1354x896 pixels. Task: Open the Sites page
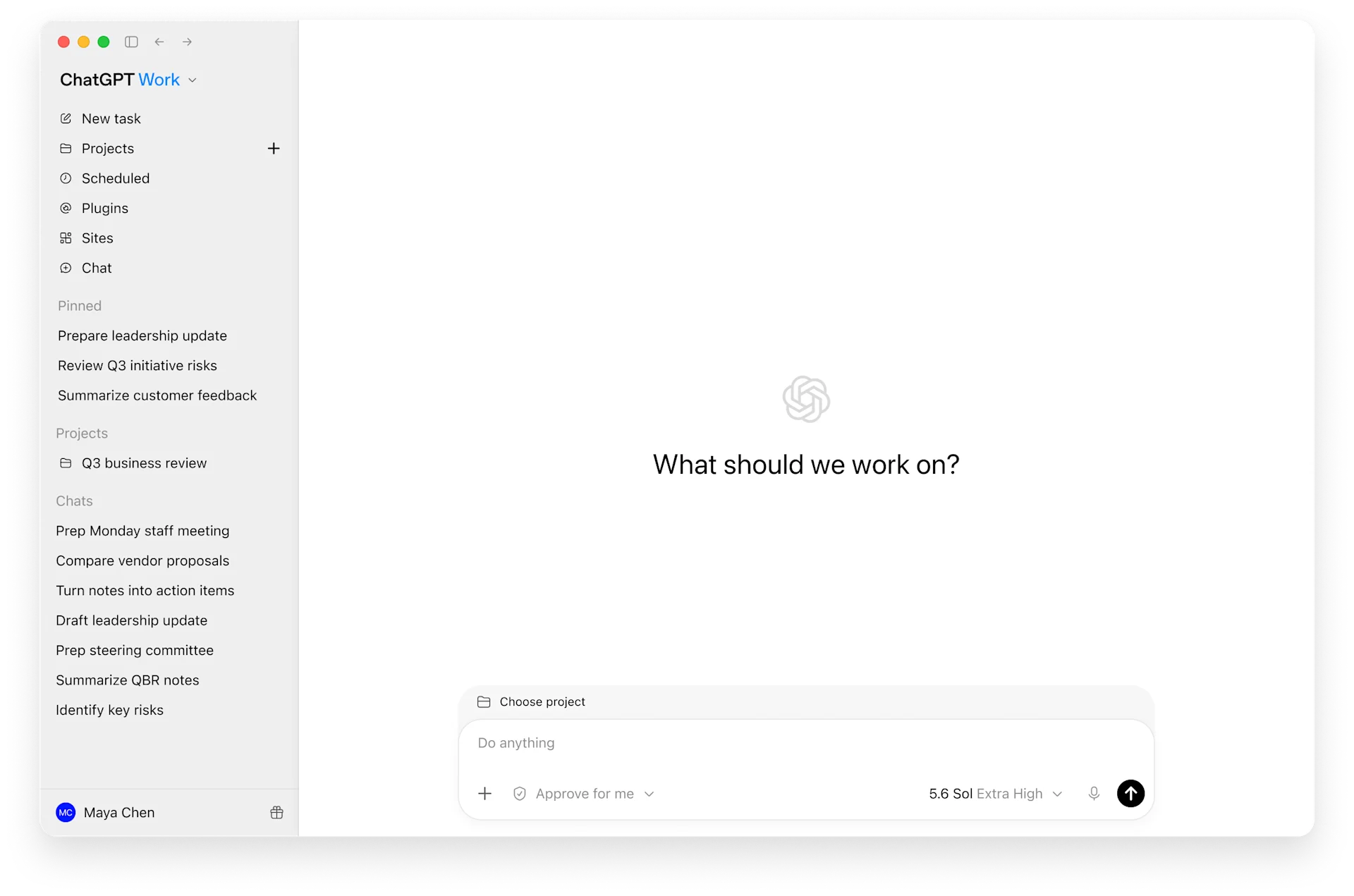pyautogui.click(x=86, y=238)
